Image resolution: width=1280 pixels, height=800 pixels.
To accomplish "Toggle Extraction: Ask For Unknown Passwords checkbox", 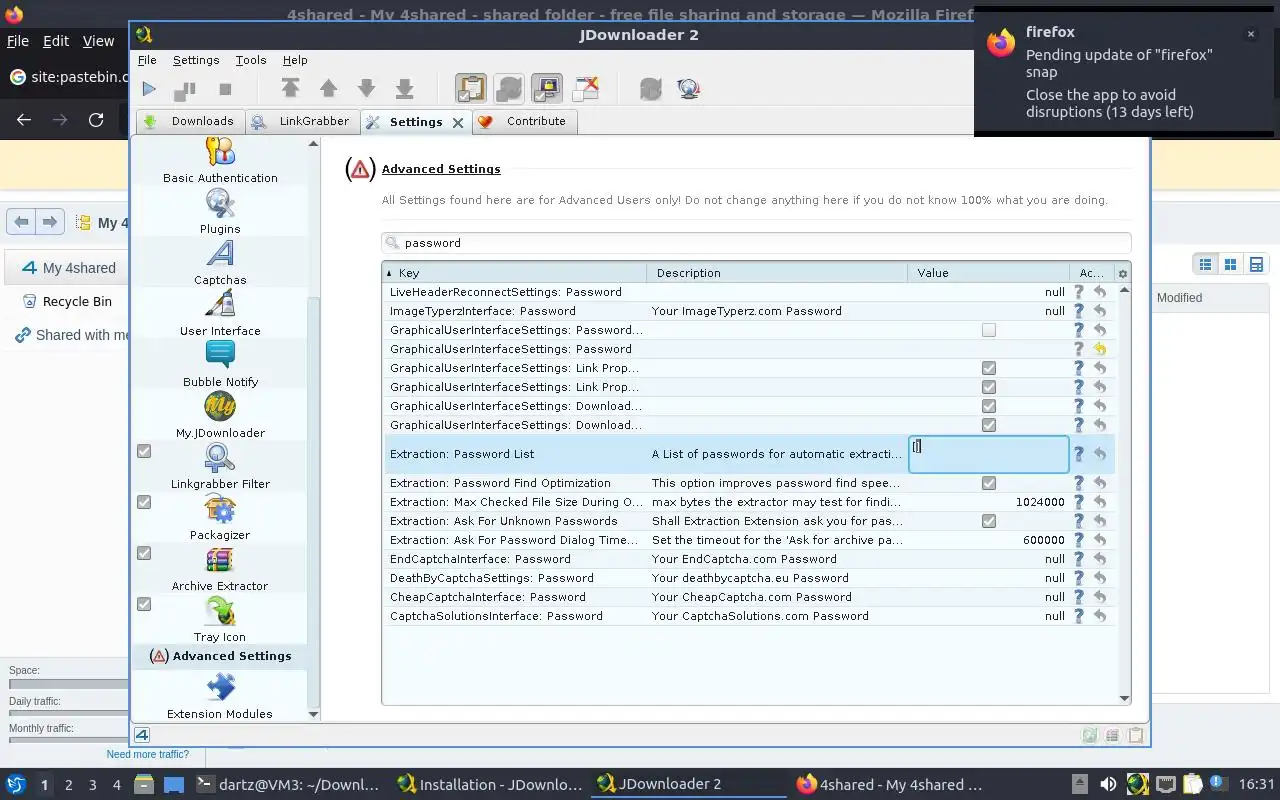I will (x=989, y=521).
